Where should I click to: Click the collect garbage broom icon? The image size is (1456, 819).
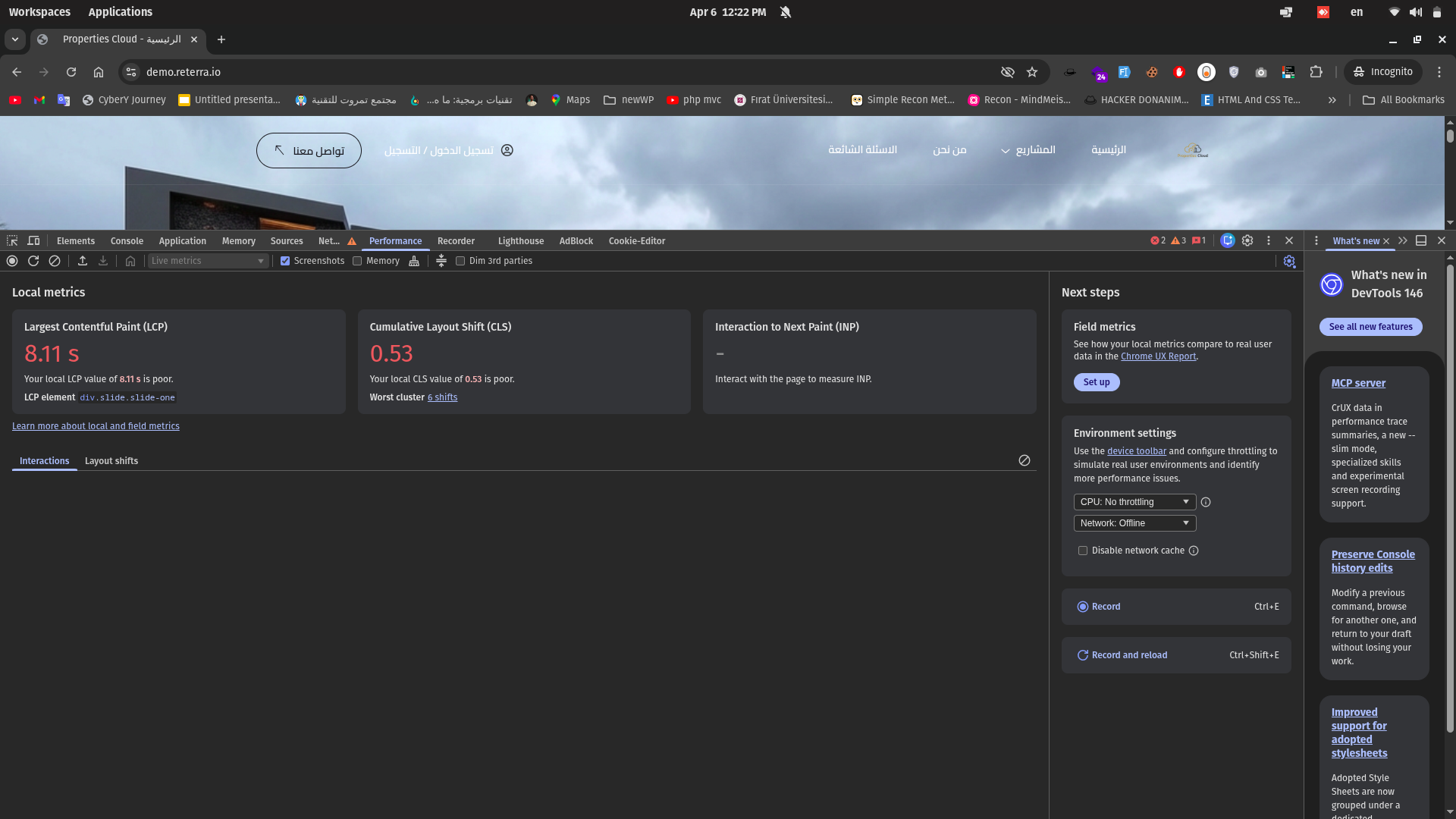click(x=414, y=261)
